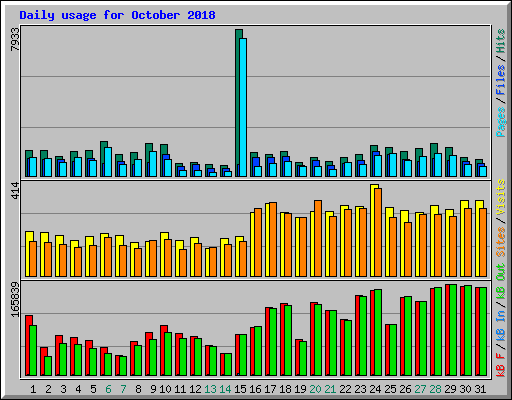
Task: Click the red kB F bar for day 1
Action: [x=28, y=345]
